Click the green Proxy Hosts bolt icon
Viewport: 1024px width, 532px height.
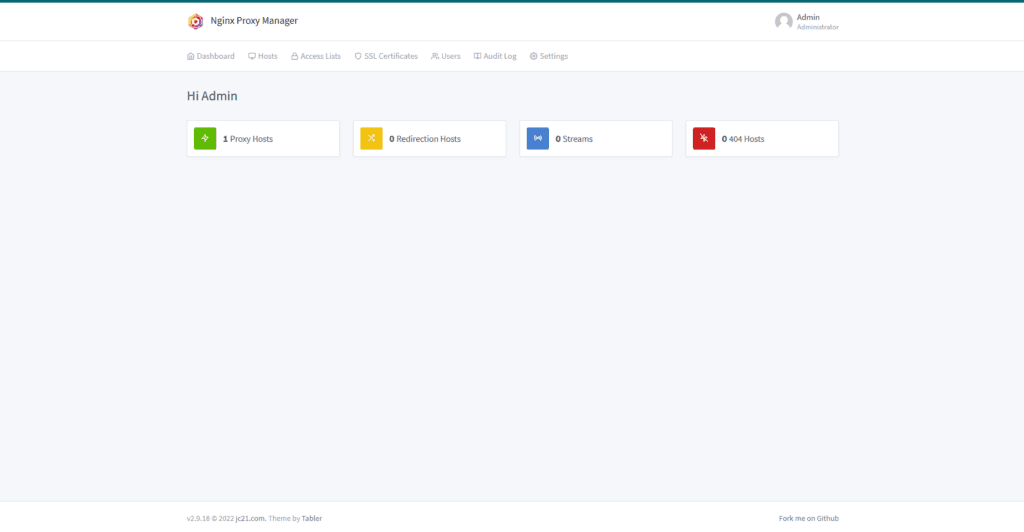pos(205,138)
